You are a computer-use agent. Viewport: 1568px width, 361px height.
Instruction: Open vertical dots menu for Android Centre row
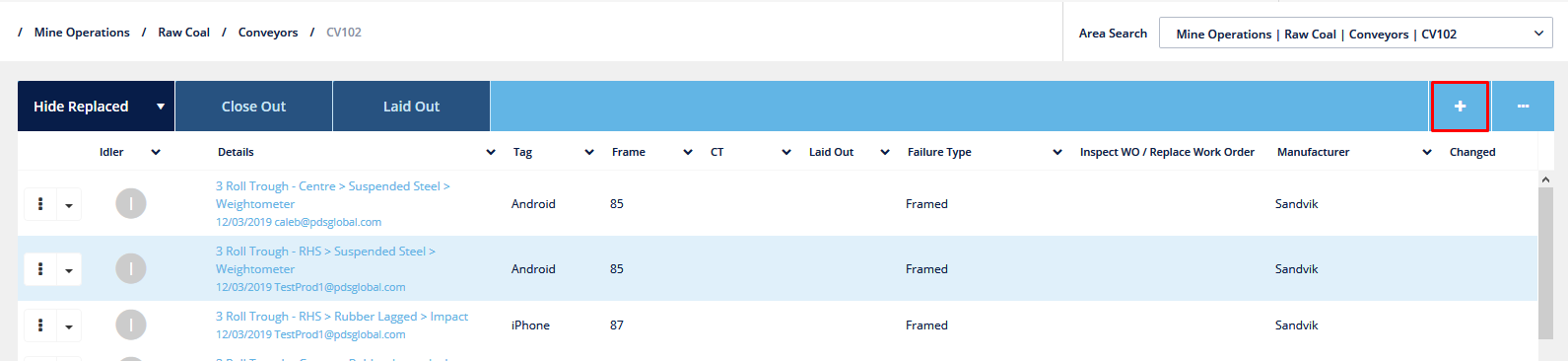(40, 204)
